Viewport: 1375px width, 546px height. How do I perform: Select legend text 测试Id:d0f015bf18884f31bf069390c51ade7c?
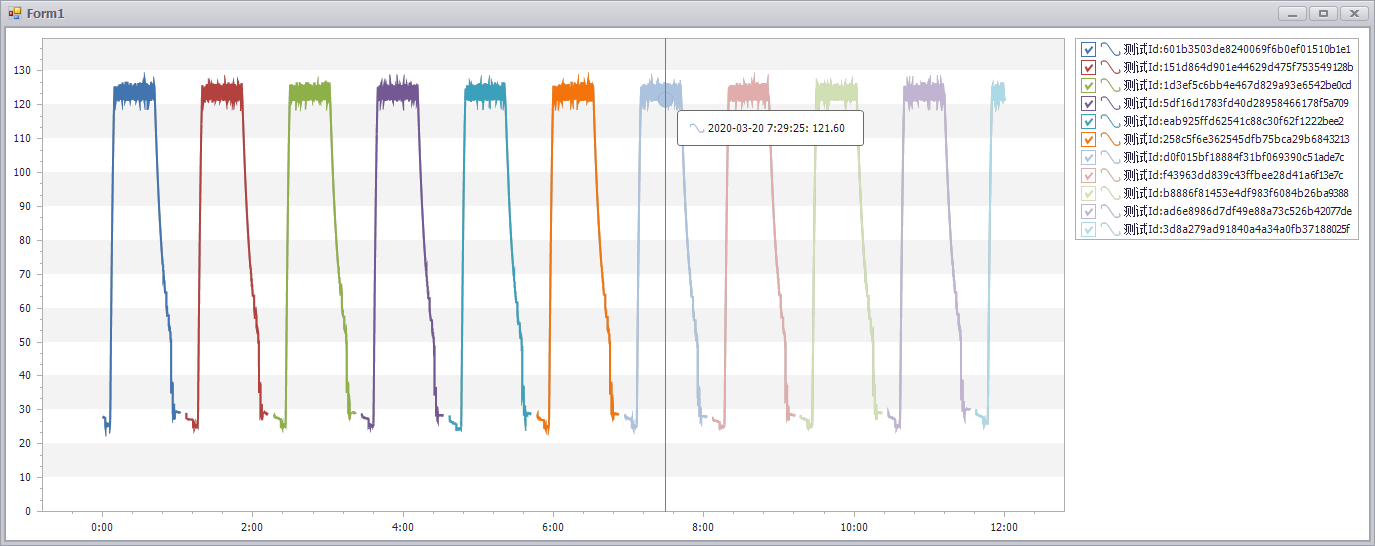pos(1234,157)
